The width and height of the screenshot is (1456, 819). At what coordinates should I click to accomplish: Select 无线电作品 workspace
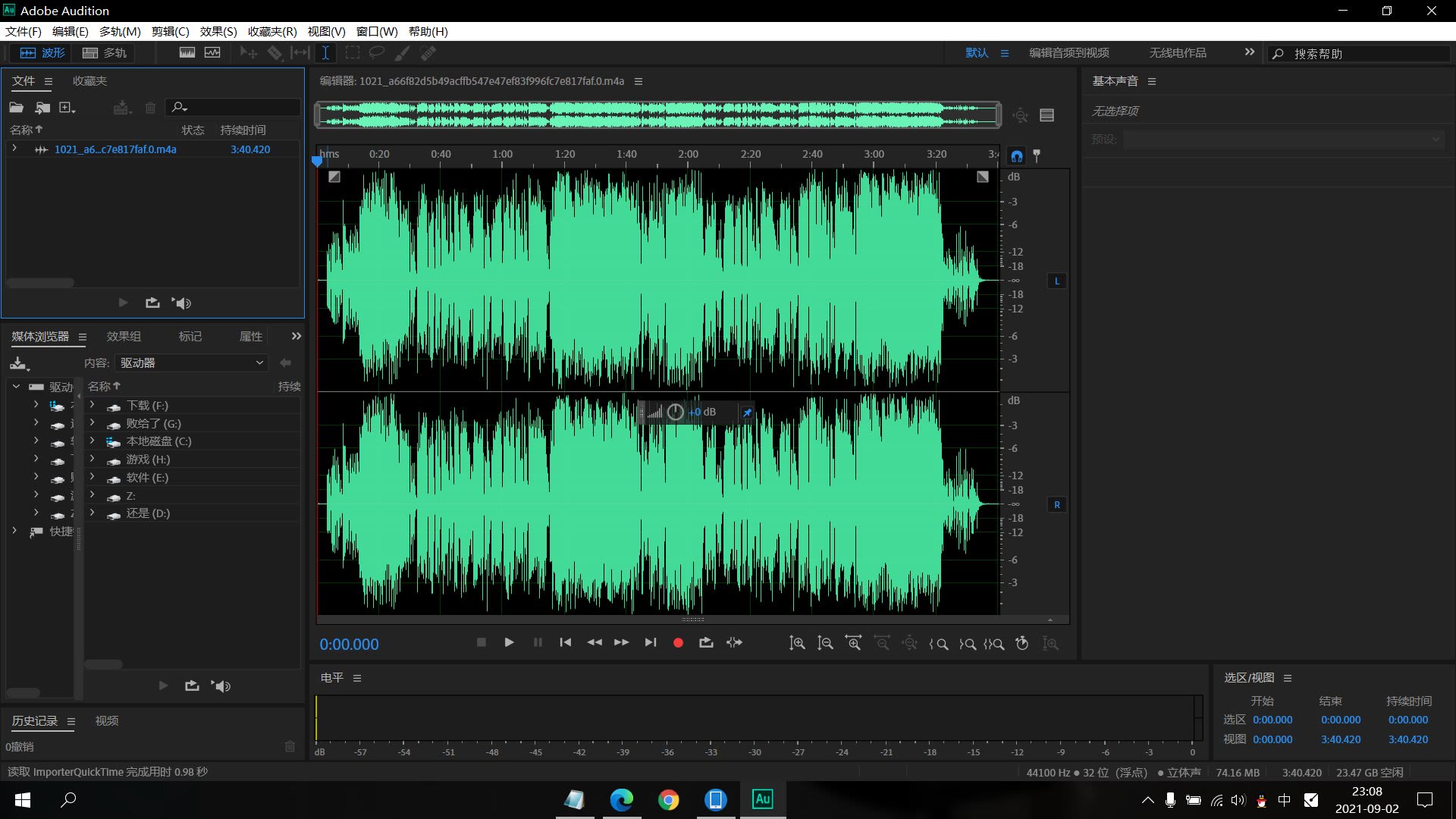[x=1177, y=52]
